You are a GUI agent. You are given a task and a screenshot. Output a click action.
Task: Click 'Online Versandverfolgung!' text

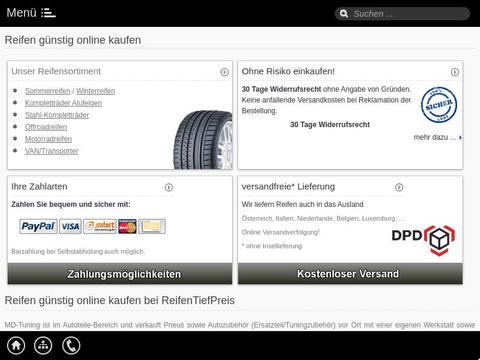(281, 232)
